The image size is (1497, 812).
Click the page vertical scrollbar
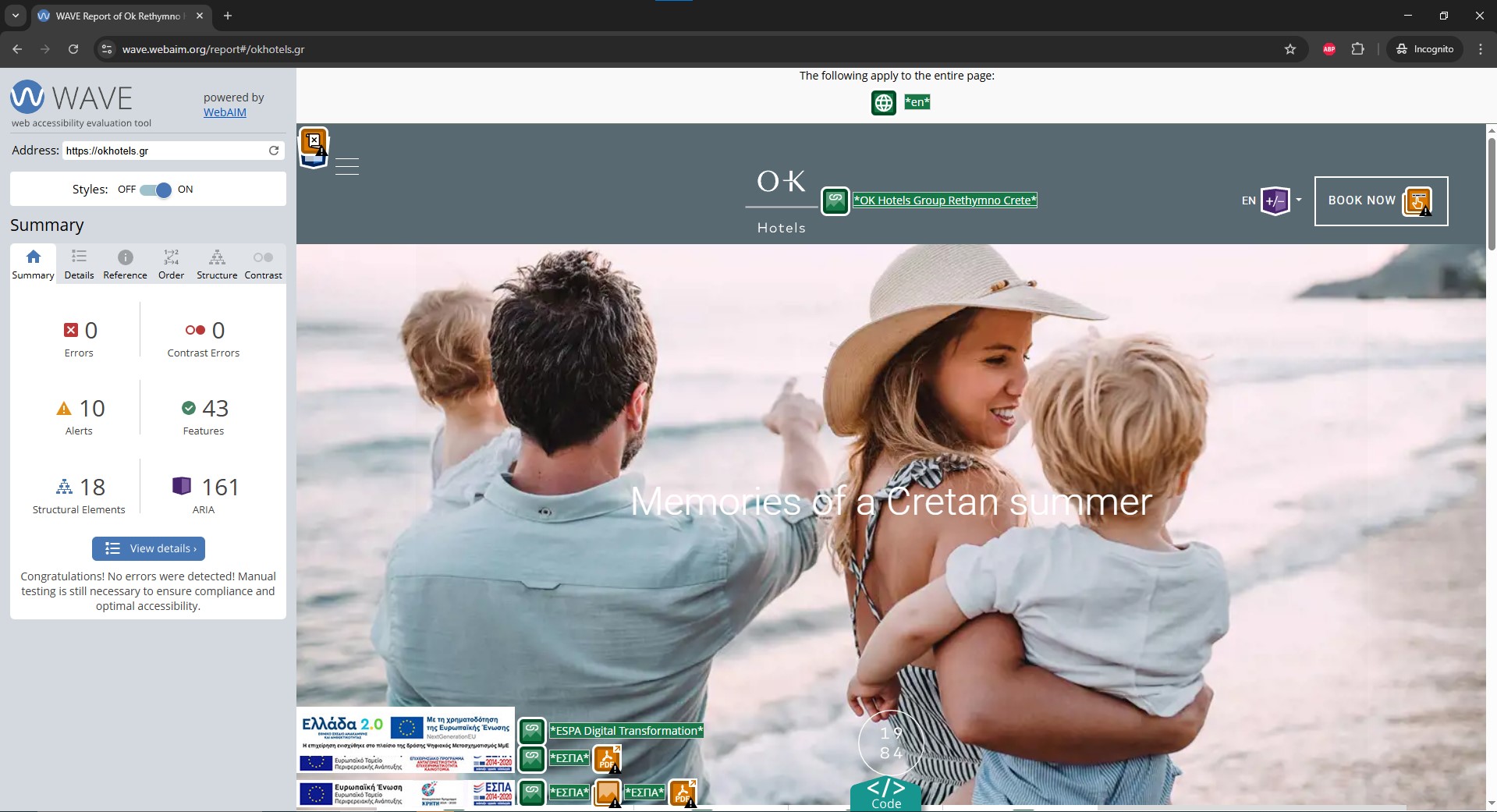[1492, 193]
